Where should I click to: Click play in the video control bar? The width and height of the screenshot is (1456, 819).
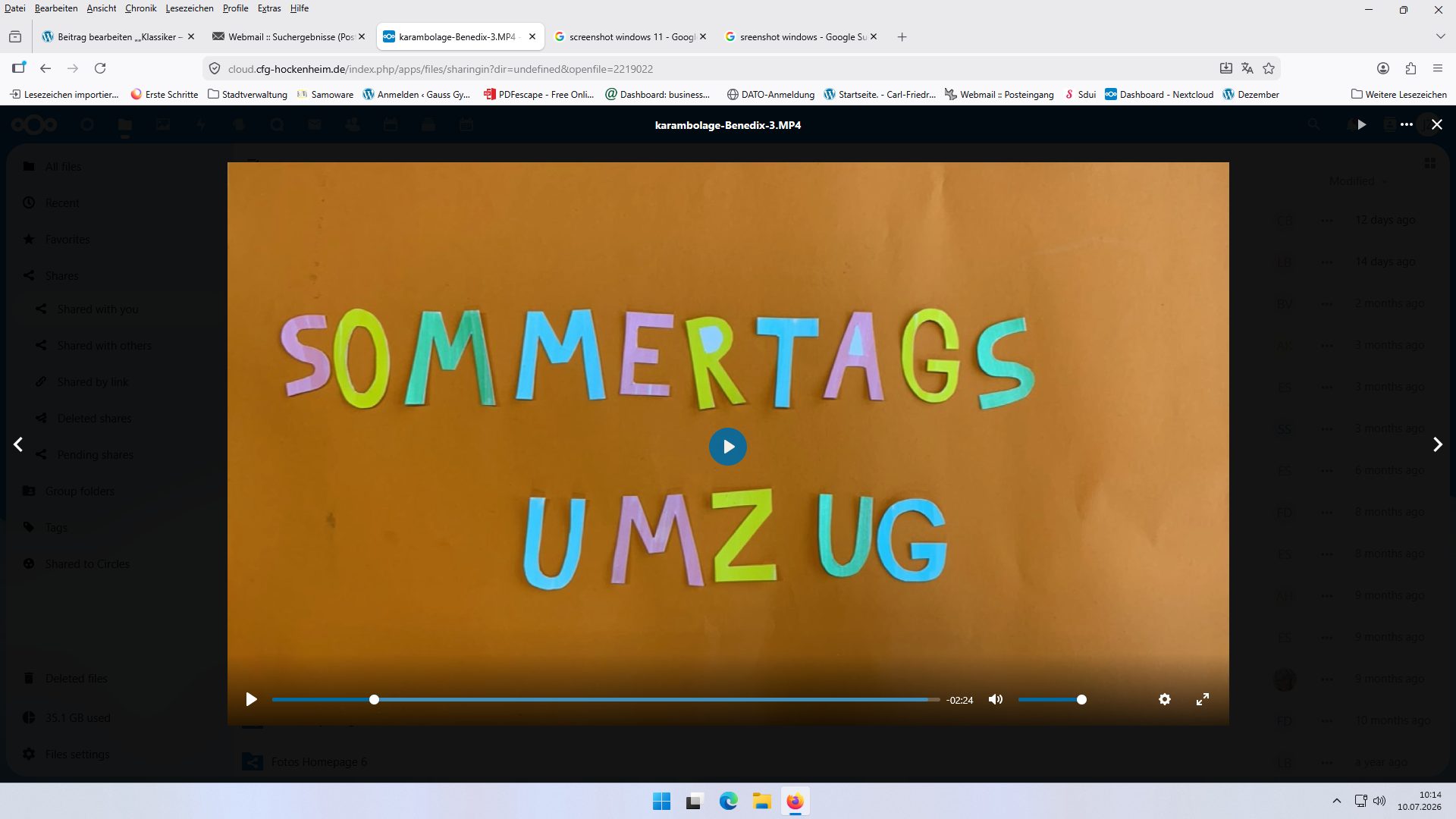point(251,699)
